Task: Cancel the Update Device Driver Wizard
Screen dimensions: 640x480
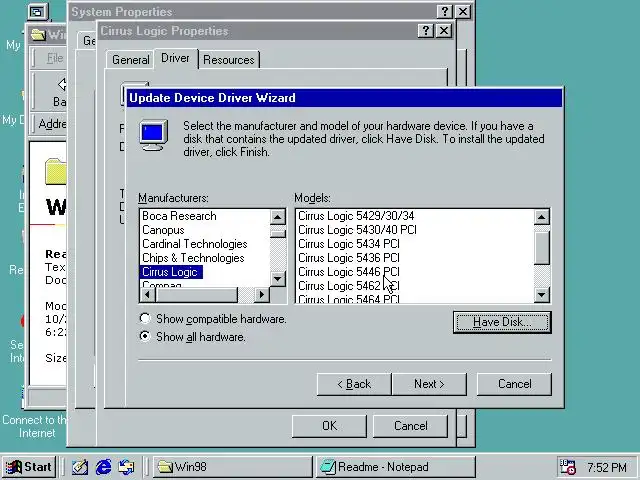Action: pos(514,384)
